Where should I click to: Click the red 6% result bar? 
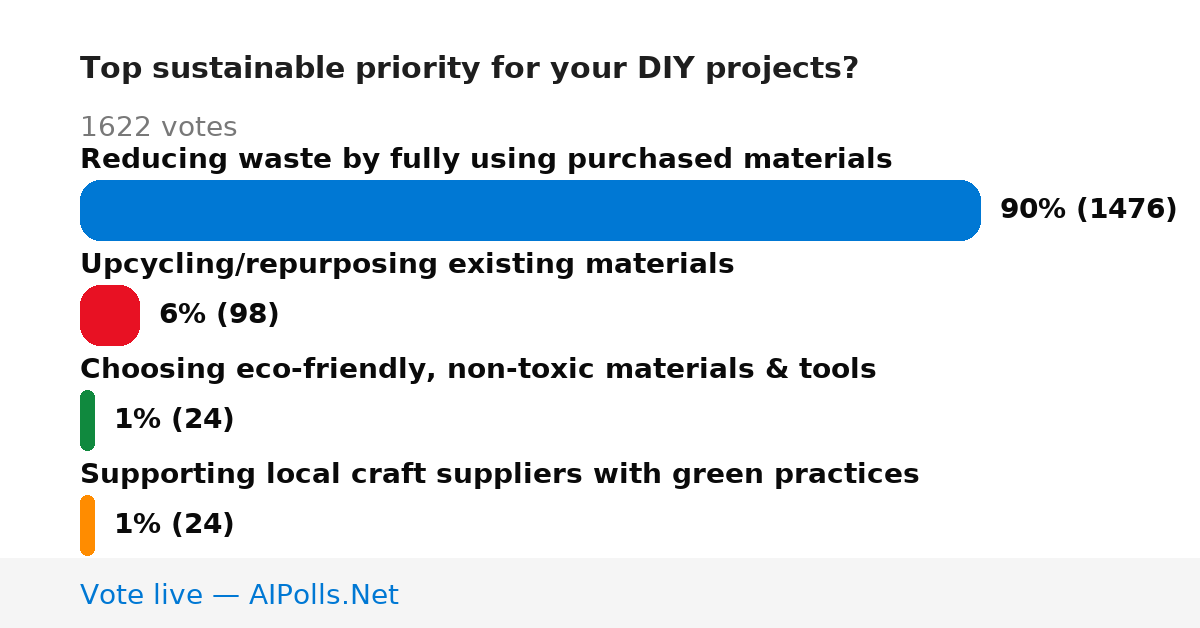pyautogui.click(x=110, y=315)
